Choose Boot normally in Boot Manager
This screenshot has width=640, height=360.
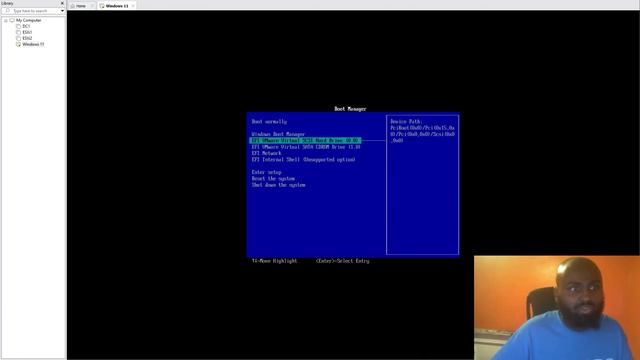[x=269, y=122]
